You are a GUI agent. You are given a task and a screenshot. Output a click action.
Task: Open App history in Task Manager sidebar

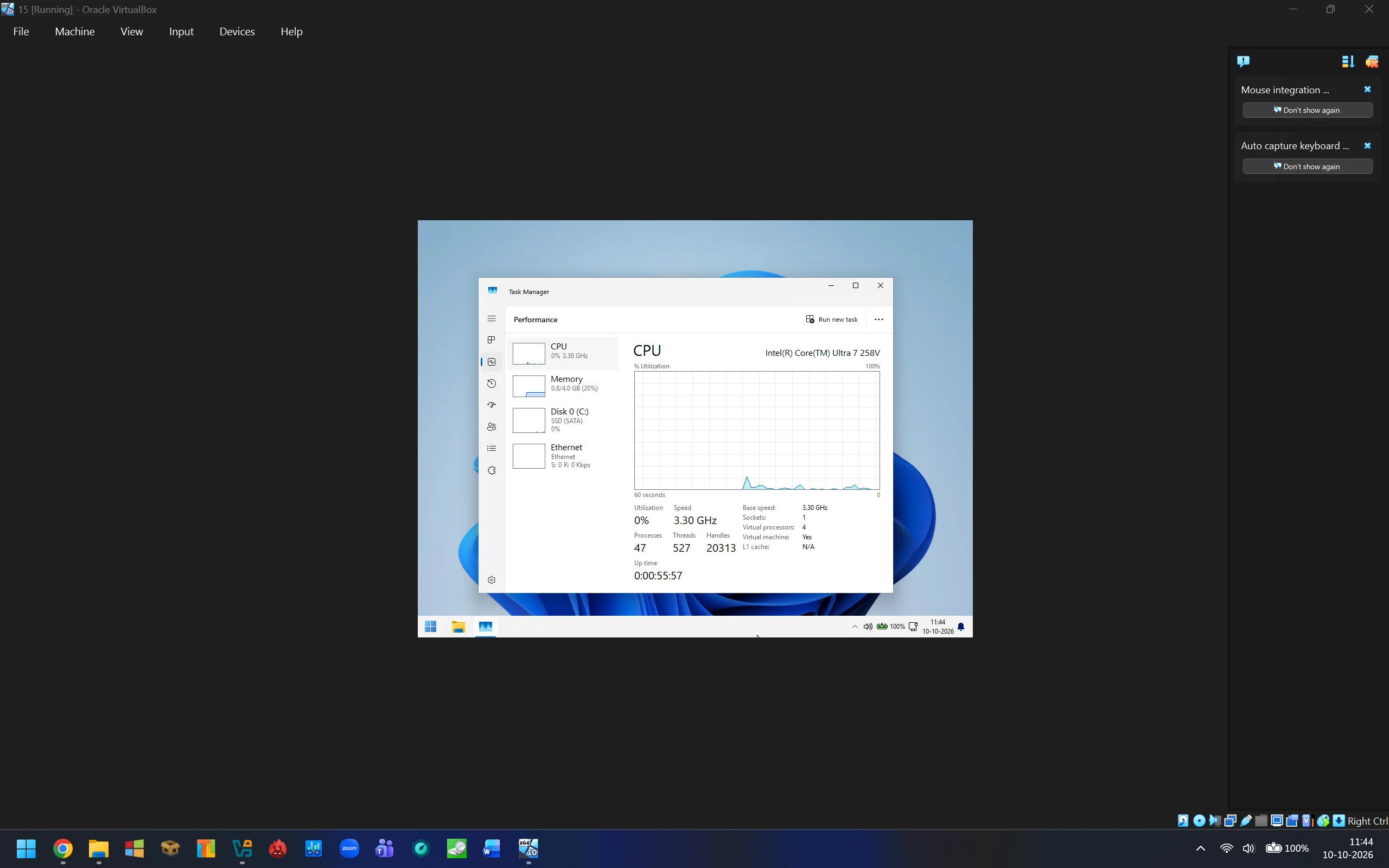(492, 384)
